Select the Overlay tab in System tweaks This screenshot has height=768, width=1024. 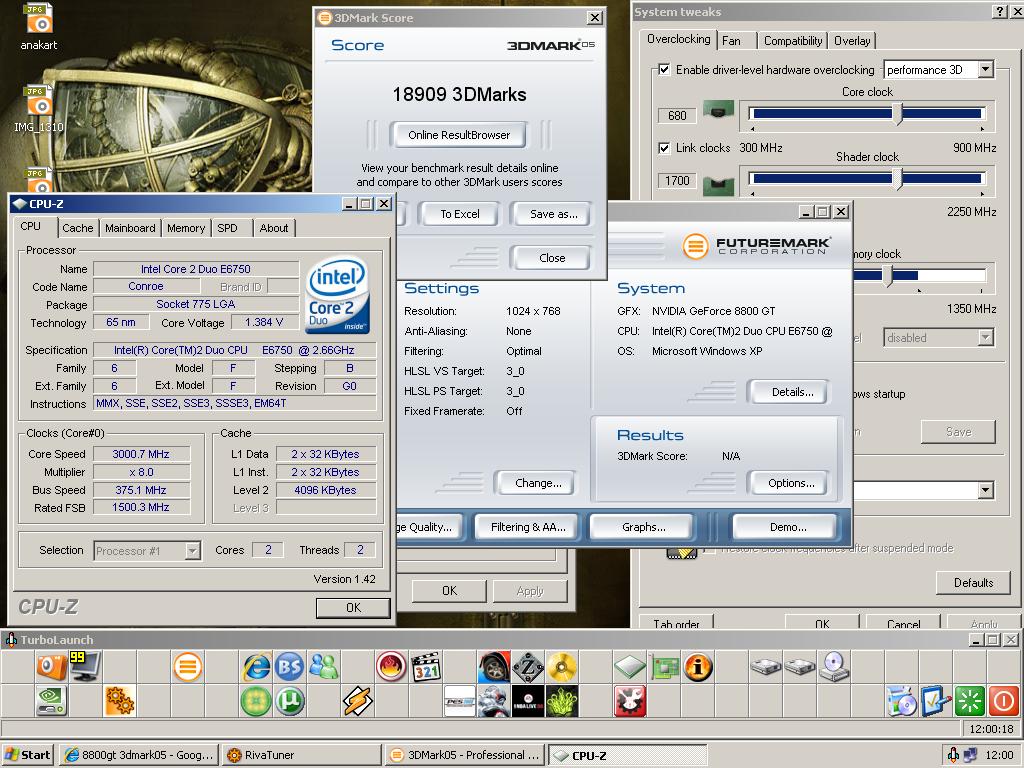coord(852,40)
